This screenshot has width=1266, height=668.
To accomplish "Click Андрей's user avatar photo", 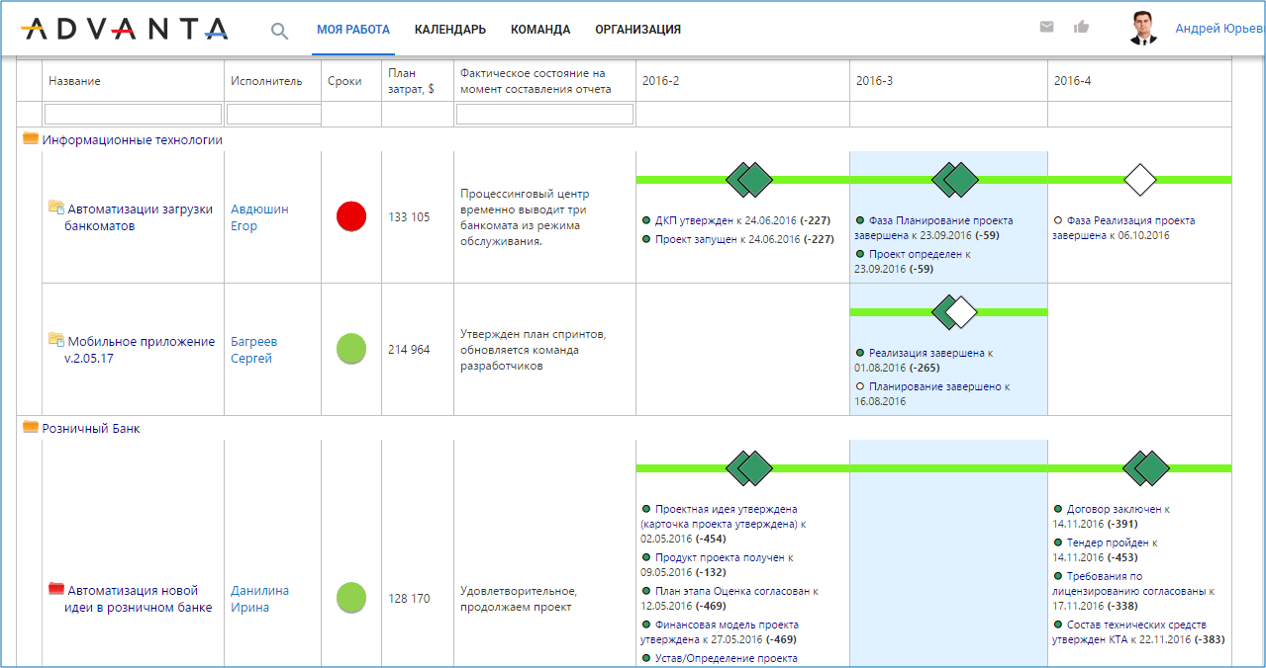I will pyautogui.click(x=1143, y=29).
